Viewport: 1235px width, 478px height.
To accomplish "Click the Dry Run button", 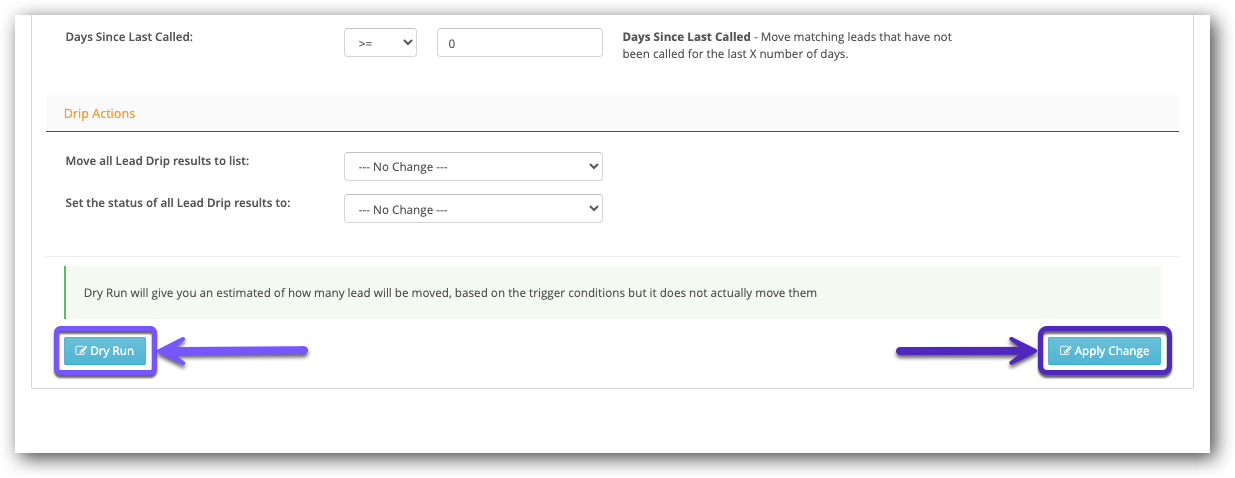I will [105, 351].
